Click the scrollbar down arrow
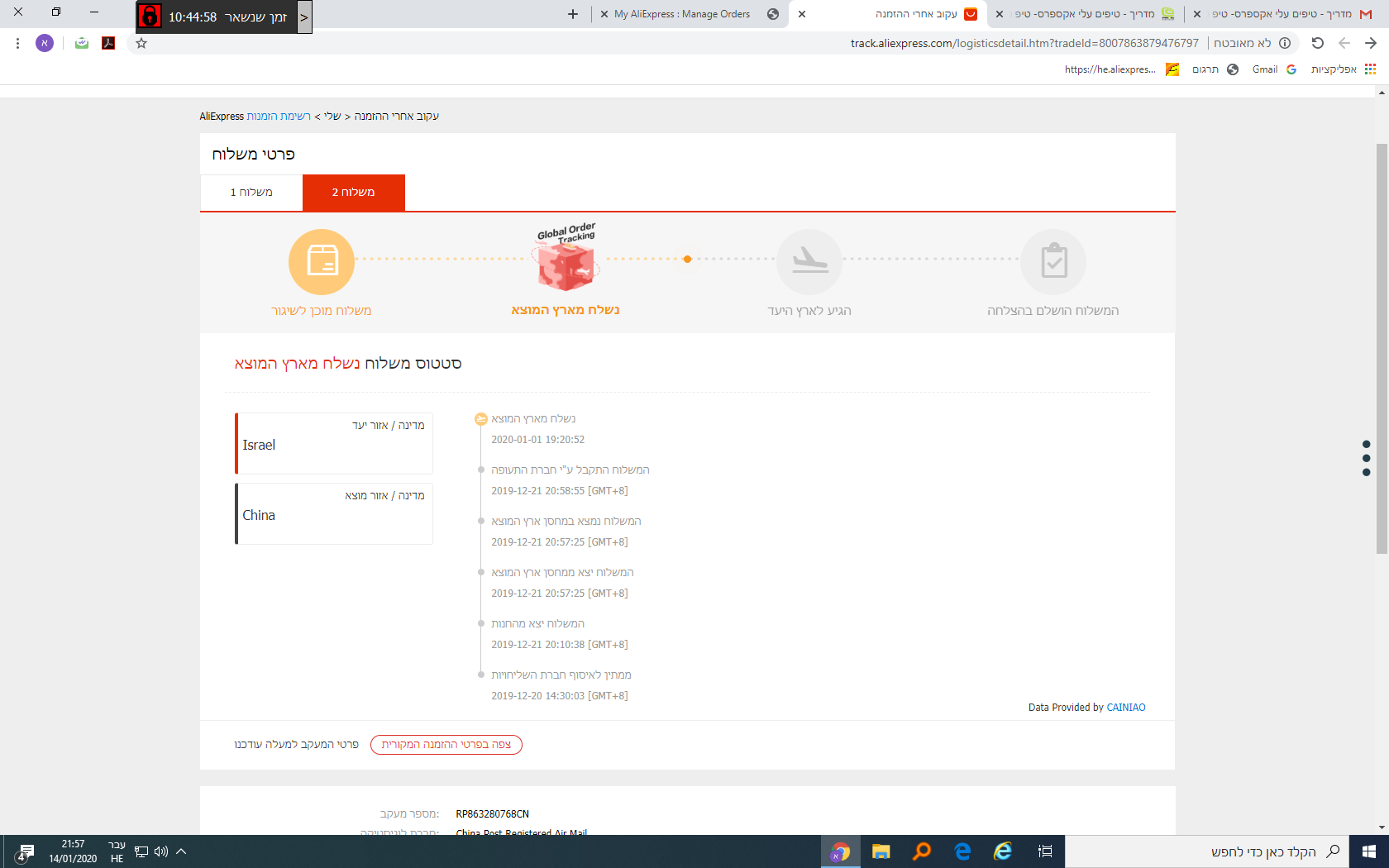Image resolution: width=1389 pixels, height=868 pixels. click(x=1382, y=827)
